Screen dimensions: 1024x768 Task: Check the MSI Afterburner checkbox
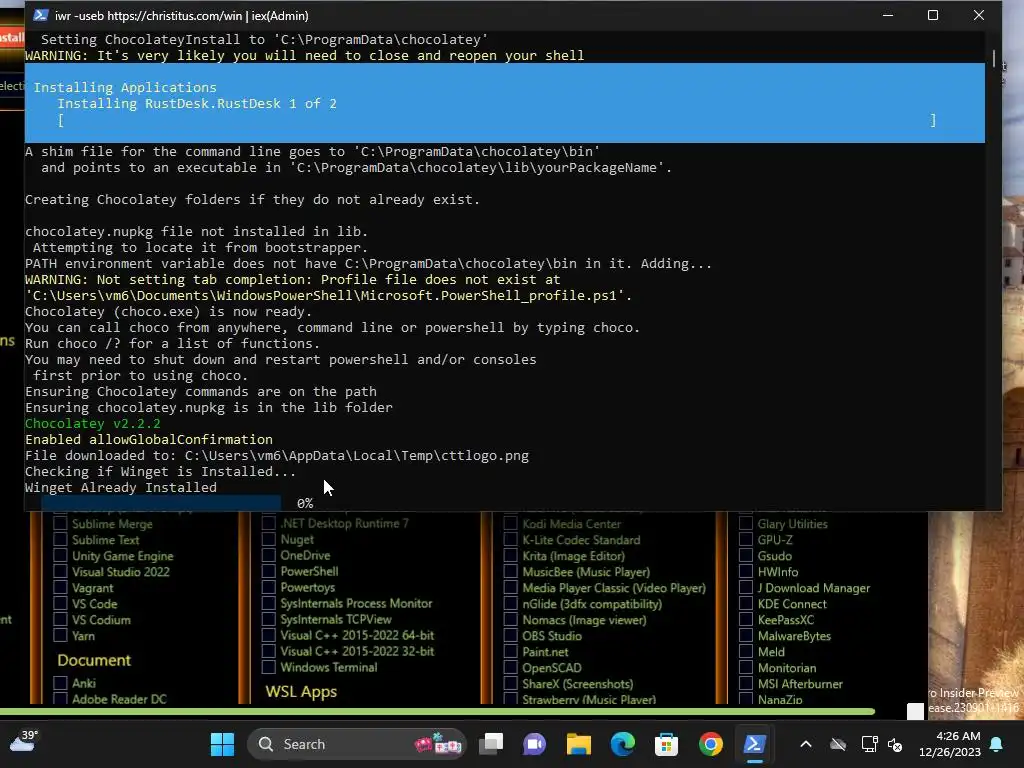click(x=746, y=684)
